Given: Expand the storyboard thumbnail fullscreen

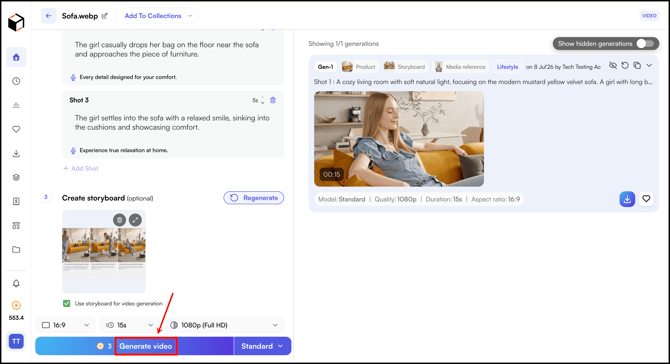Looking at the screenshot, I should (x=135, y=220).
